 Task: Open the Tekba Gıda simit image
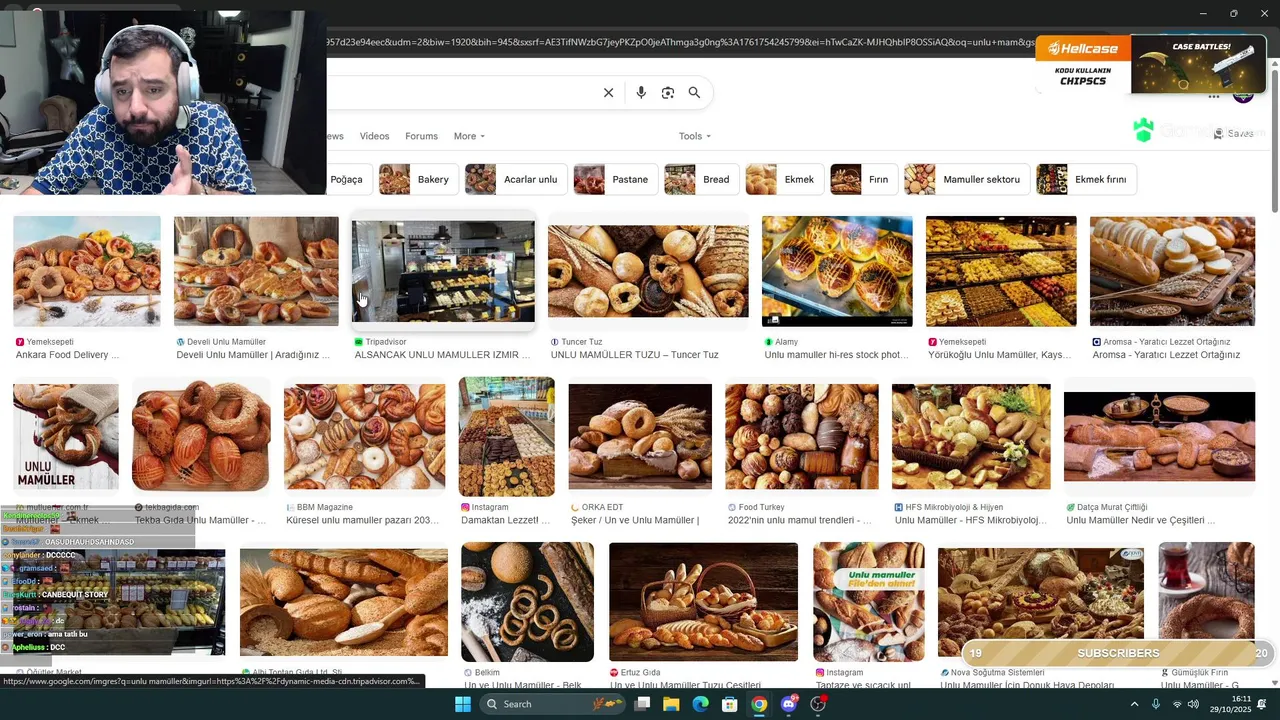(201, 437)
